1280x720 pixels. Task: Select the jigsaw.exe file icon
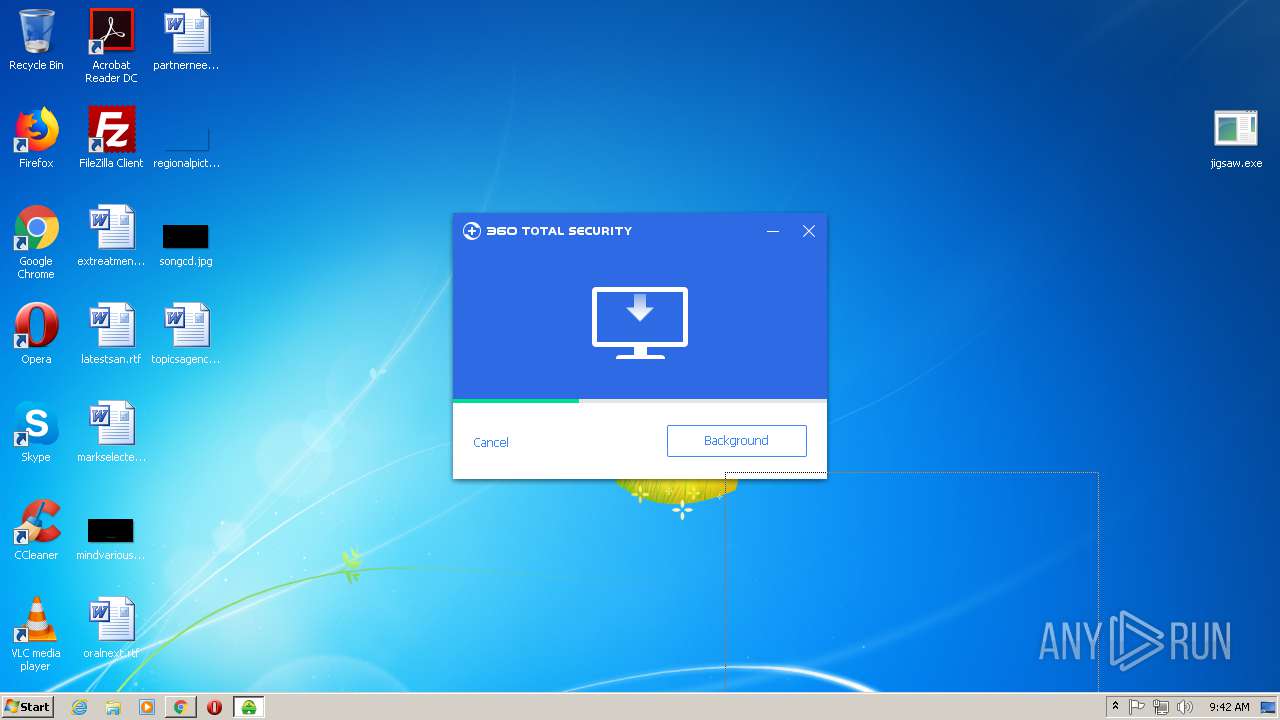coord(1236,138)
